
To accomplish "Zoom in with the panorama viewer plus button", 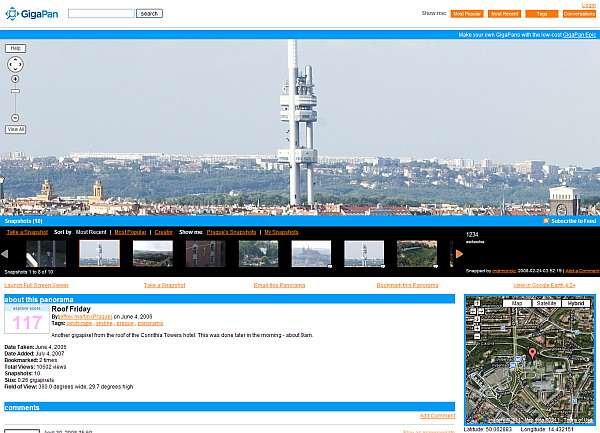I will point(15,79).
